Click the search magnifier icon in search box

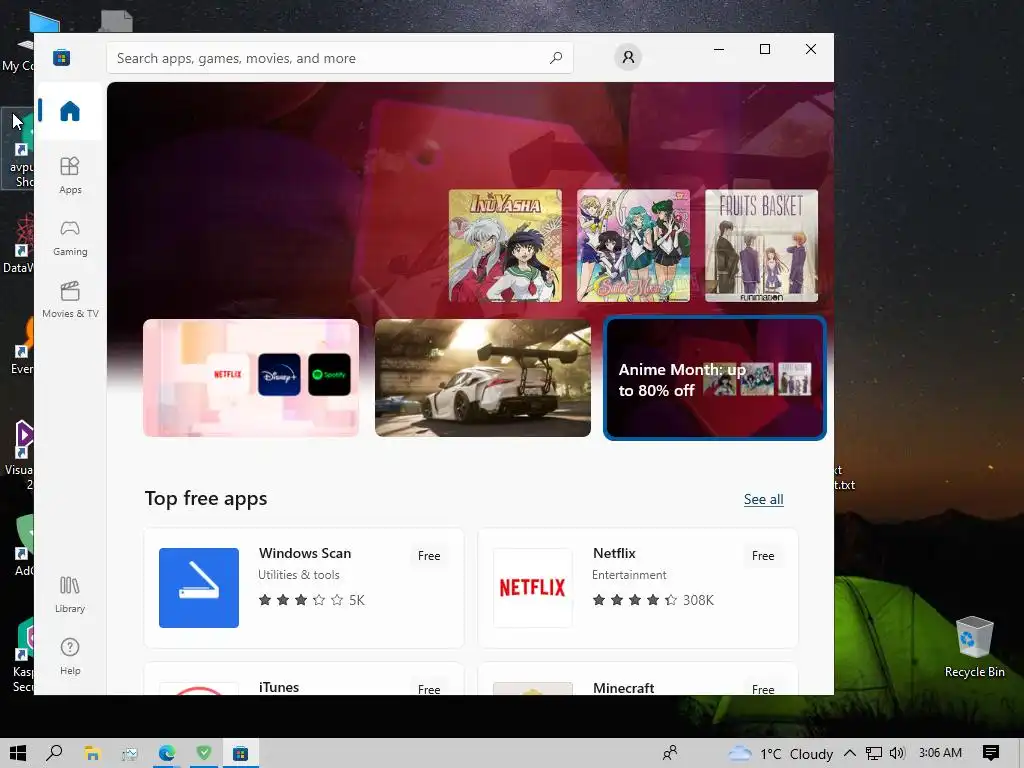556,57
